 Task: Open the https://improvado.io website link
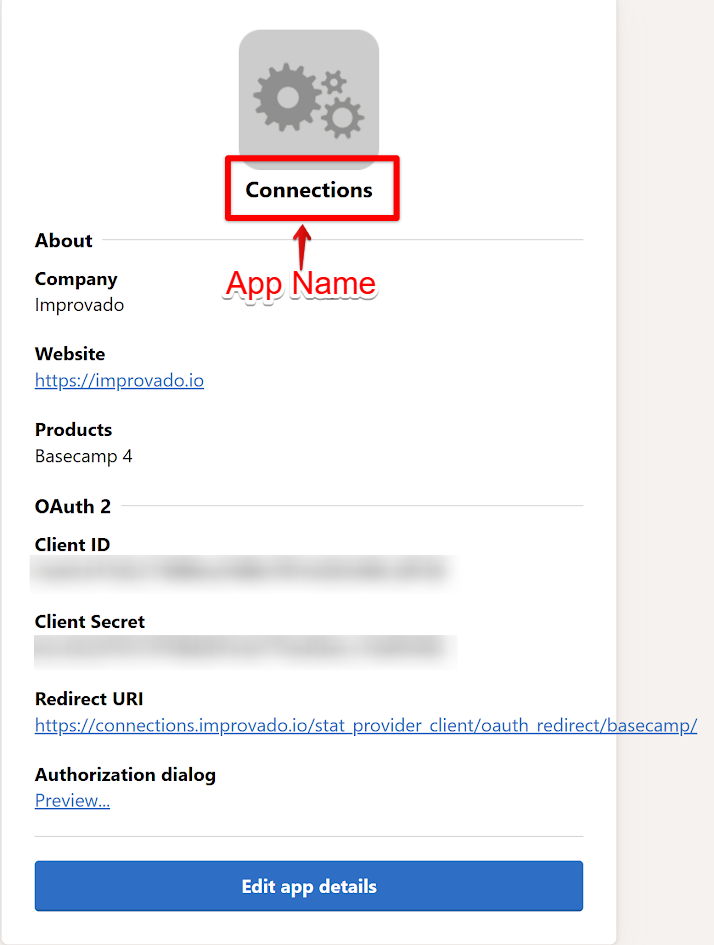119,380
